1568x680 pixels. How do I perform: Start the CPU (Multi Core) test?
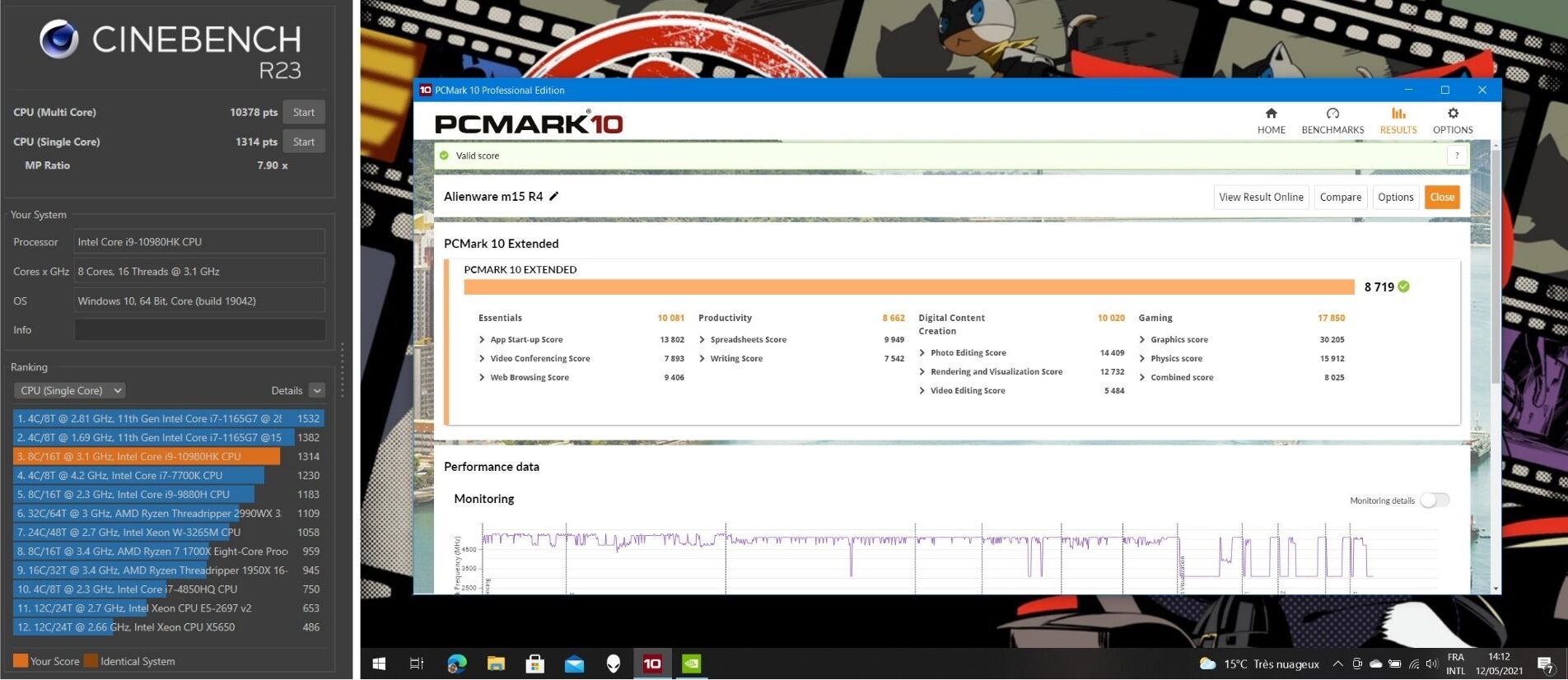(x=303, y=112)
